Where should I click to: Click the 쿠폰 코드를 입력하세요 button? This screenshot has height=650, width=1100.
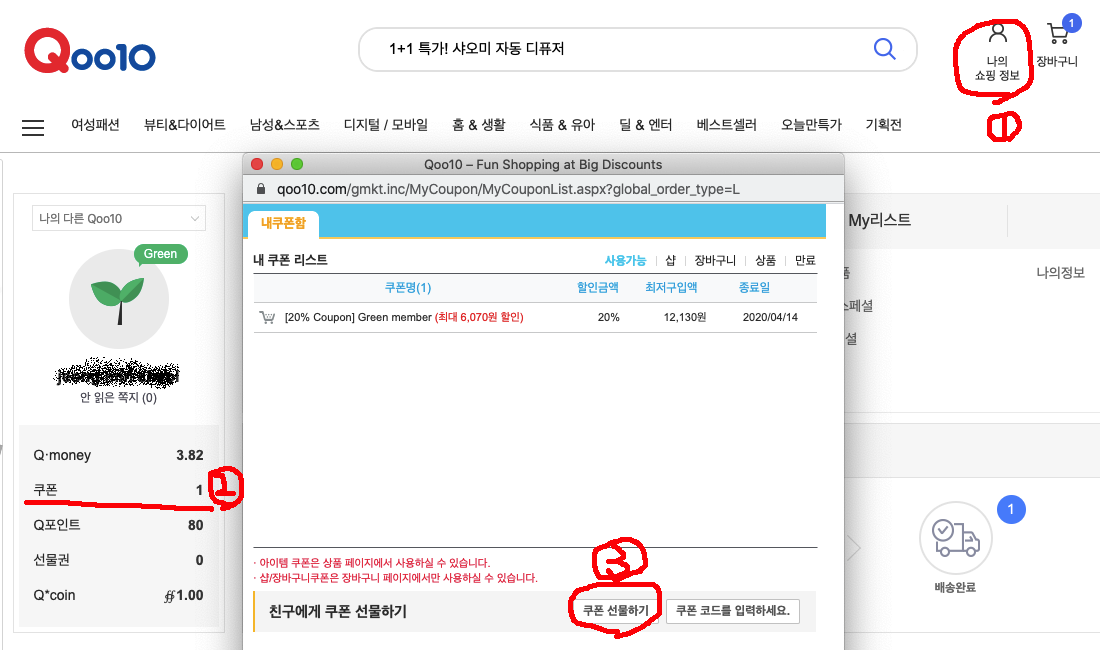click(x=732, y=611)
